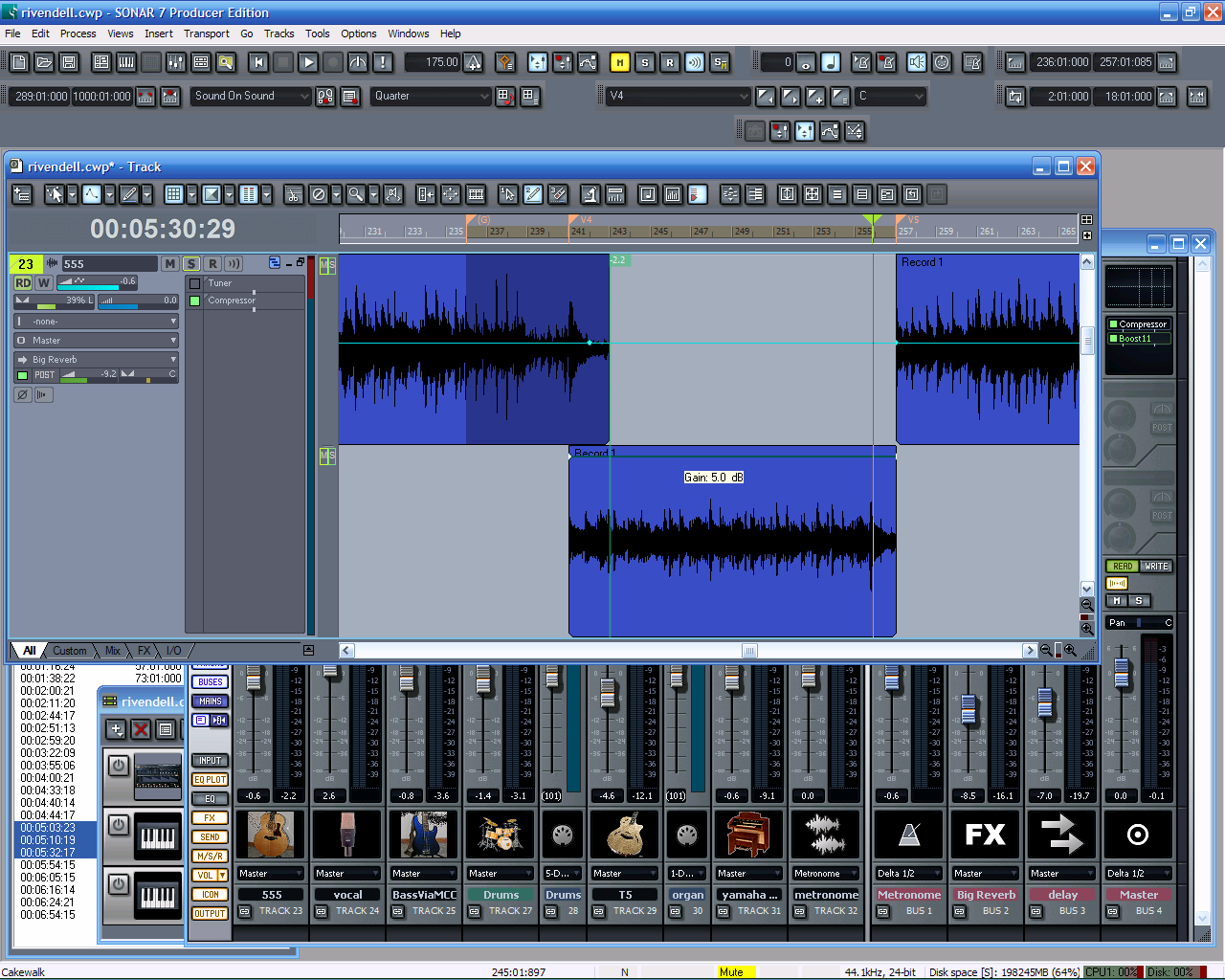Toggle phase invert on track 555
The height and width of the screenshot is (980, 1225).
[x=23, y=394]
